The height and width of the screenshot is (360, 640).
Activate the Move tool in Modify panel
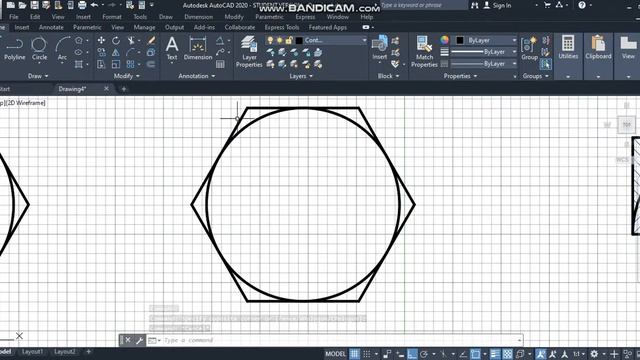point(101,40)
